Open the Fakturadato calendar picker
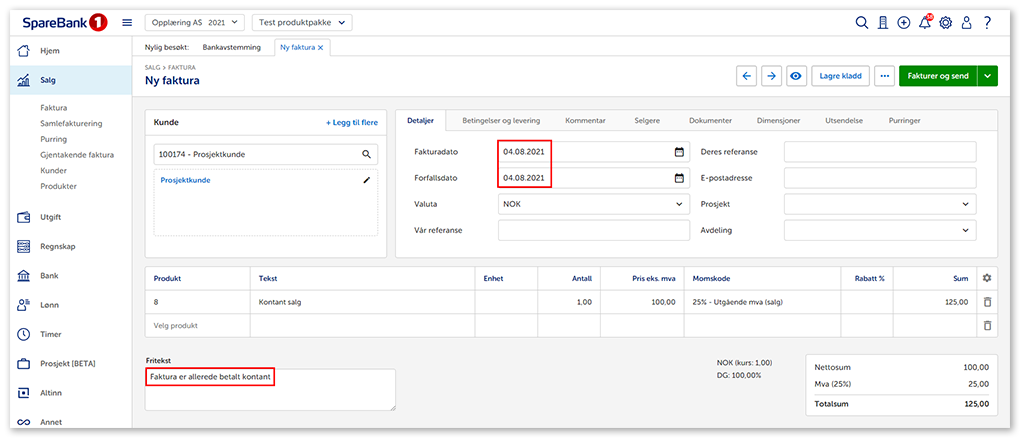 679,152
